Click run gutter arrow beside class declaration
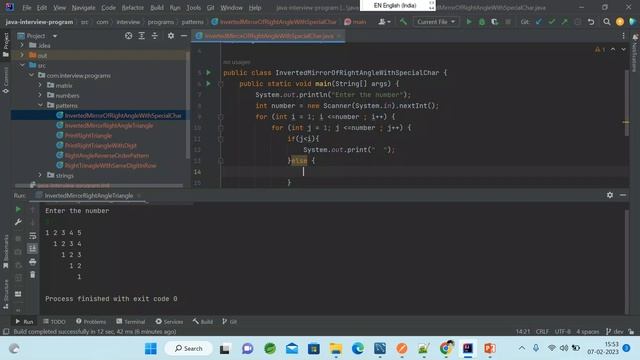The width and height of the screenshot is (640, 360). (x=209, y=72)
